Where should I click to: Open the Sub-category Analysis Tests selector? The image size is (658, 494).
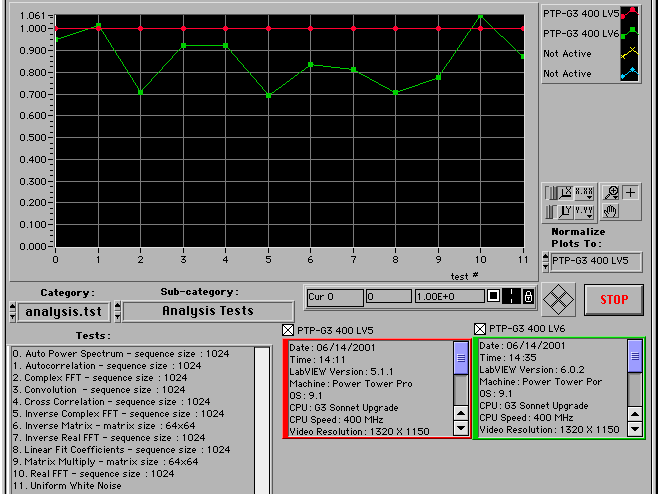pyautogui.click(x=208, y=311)
